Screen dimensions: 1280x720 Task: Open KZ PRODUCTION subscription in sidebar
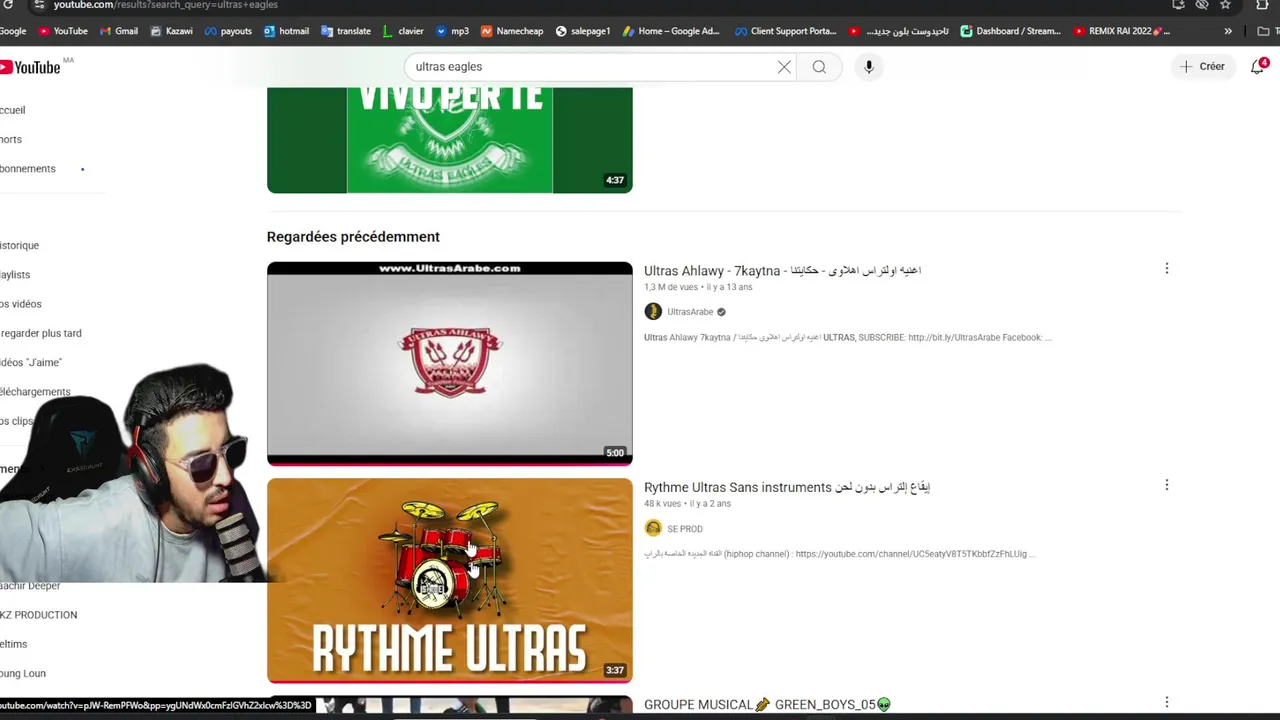(x=39, y=615)
